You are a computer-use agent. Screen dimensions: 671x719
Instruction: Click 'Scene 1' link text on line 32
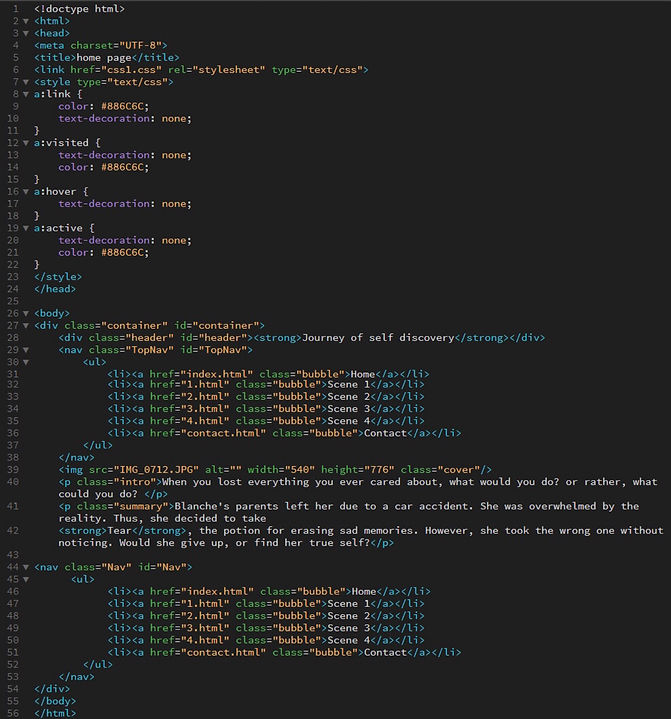[x=349, y=385]
